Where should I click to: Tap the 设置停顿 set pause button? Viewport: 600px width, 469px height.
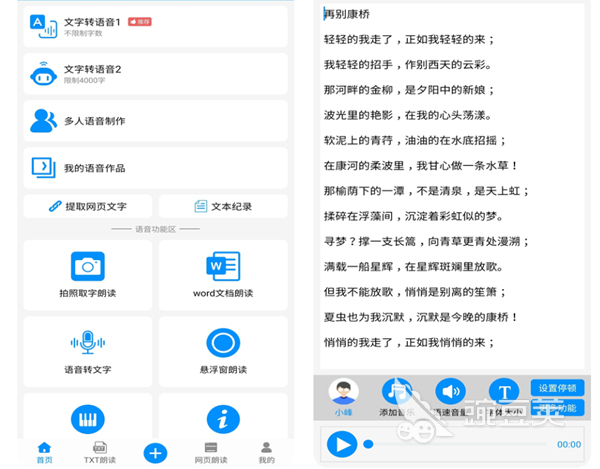pyautogui.click(x=558, y=388)
